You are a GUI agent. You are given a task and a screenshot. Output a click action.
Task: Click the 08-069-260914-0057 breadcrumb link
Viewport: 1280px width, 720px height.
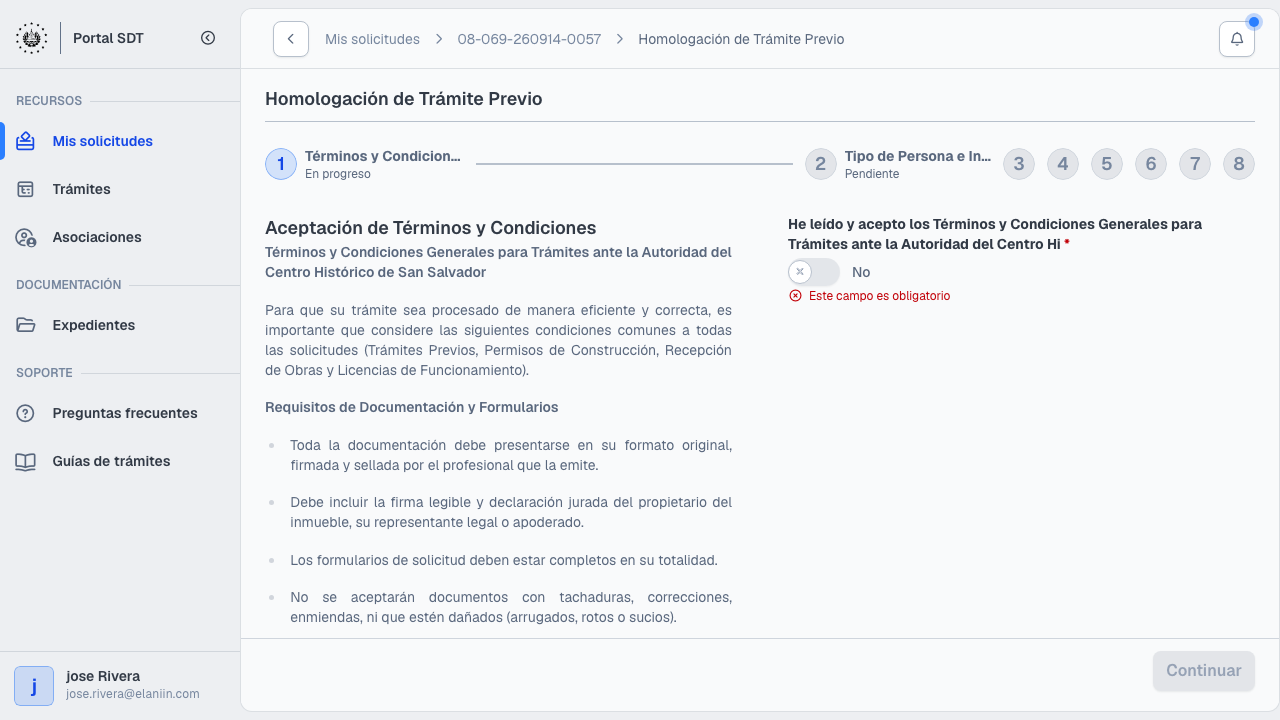[x=529, y=39]
